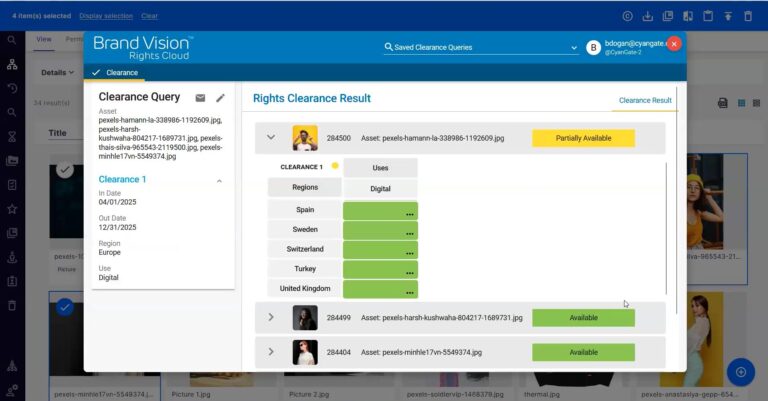The image size is (768, 401).
Task: Click the Display selection link
Action: (106, 16)
